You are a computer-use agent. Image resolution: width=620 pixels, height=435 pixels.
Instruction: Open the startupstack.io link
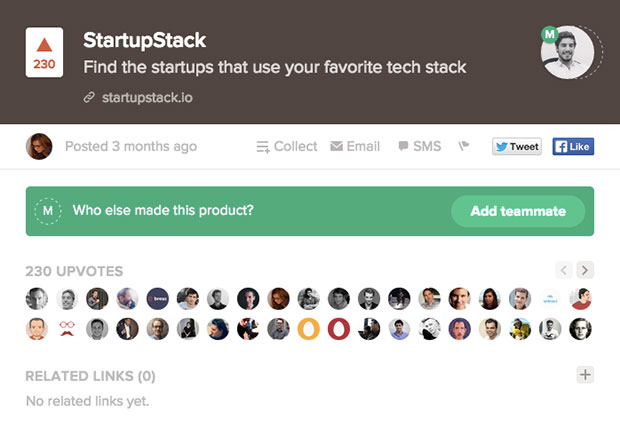[148, 98]
